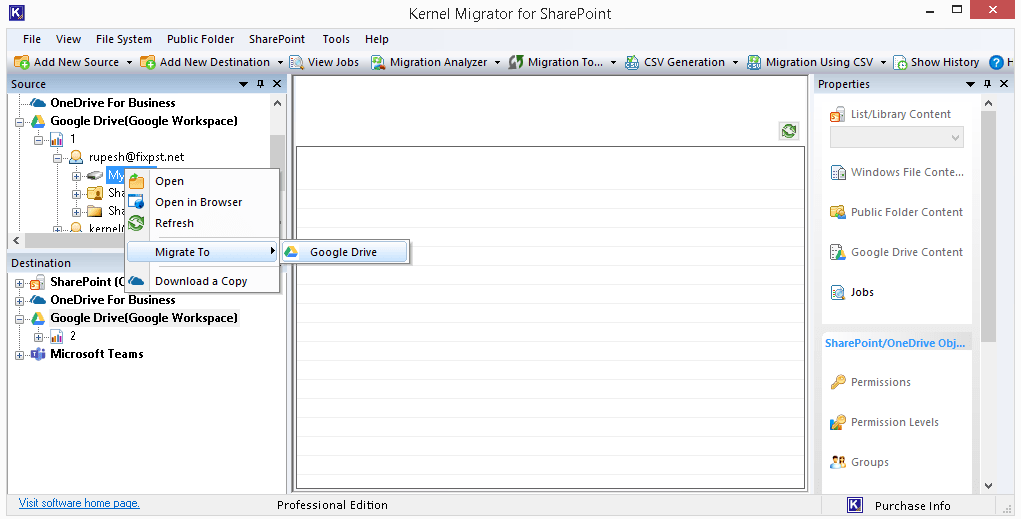Expand the Microsoft Teams destination node
This screenshot has width=1021, height=519.
click(x=20, y=354)
